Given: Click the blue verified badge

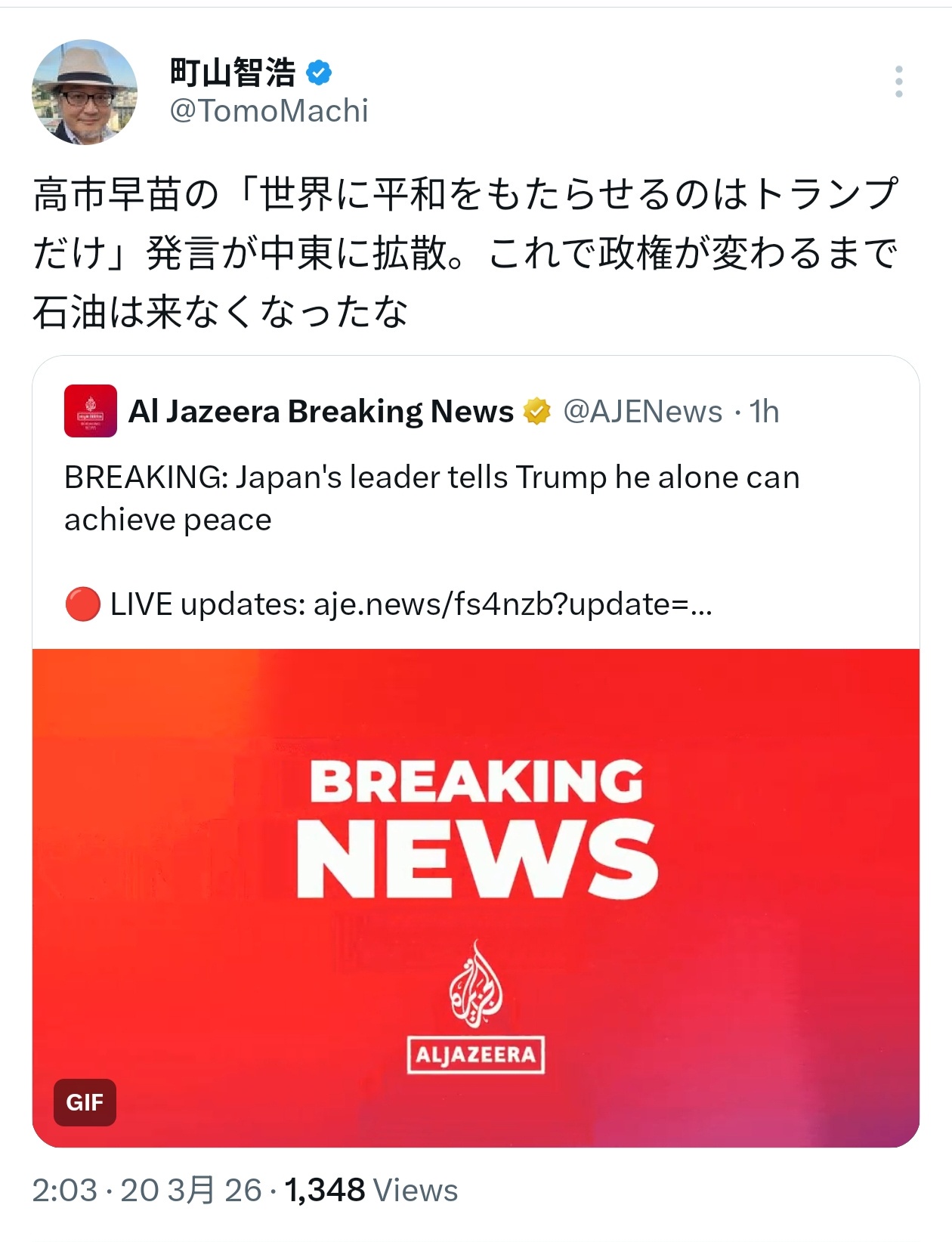Looking at the screenshot, I should [319, 73].
